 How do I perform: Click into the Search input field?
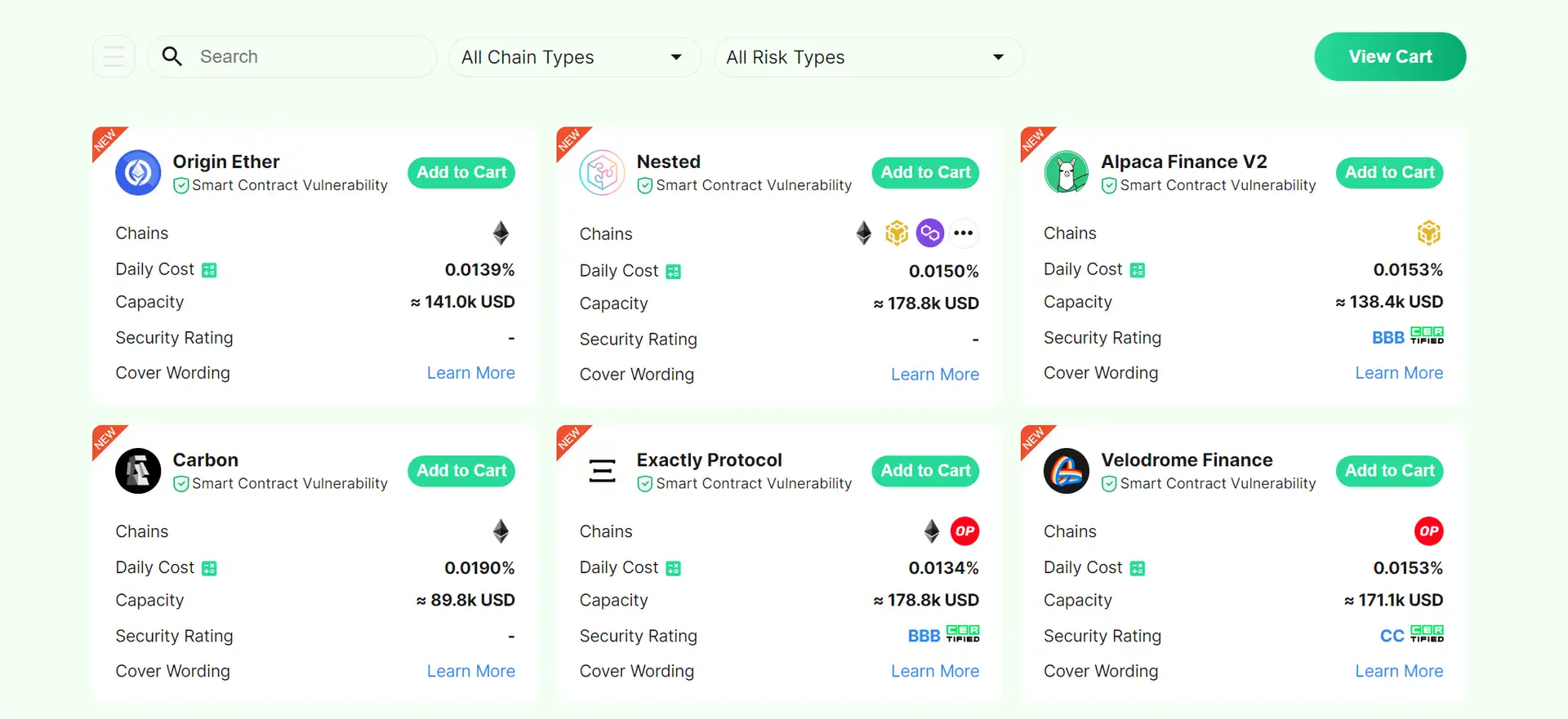310,56
